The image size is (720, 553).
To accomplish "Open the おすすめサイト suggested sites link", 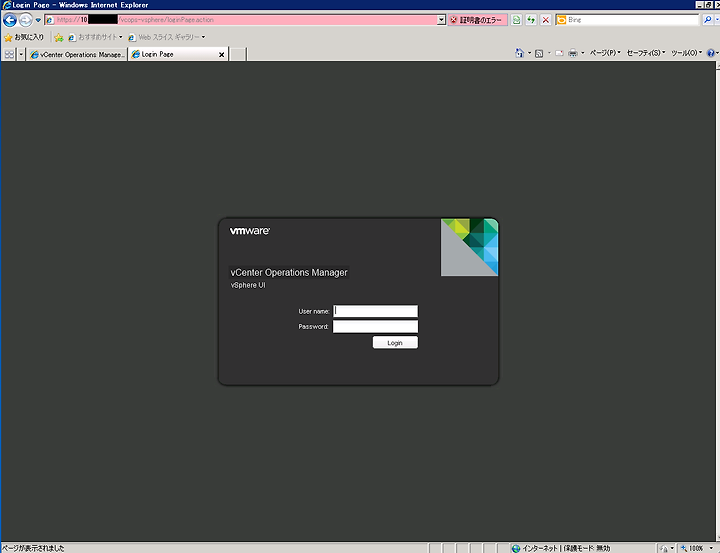I will click(96, 37).
